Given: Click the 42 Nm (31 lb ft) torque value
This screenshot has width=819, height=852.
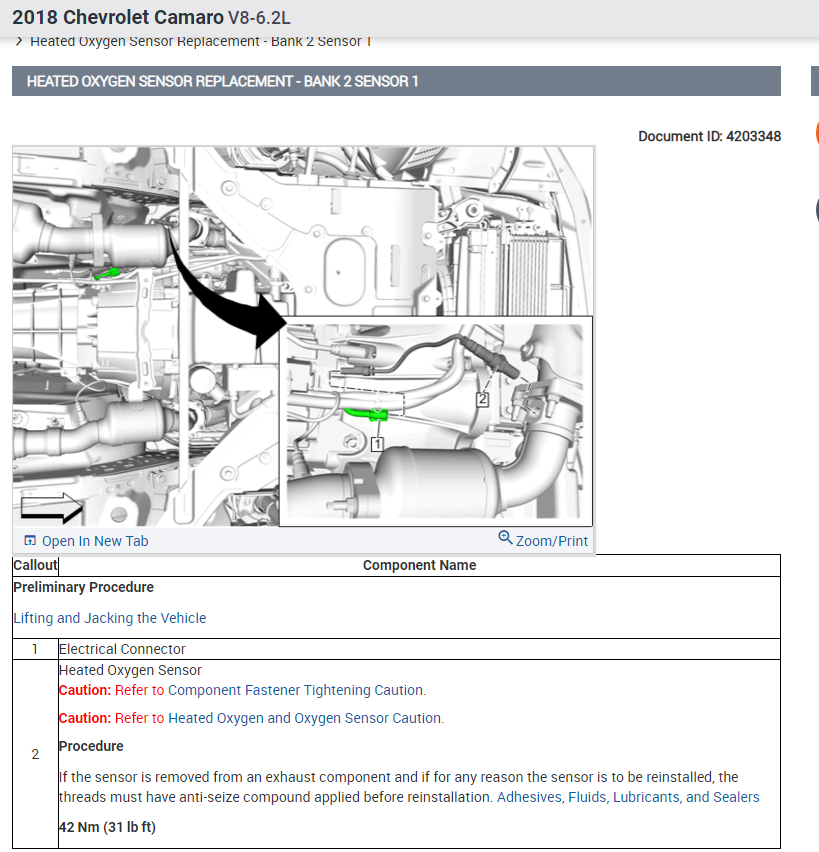Looking at the screenshot, I should (107, 827).
